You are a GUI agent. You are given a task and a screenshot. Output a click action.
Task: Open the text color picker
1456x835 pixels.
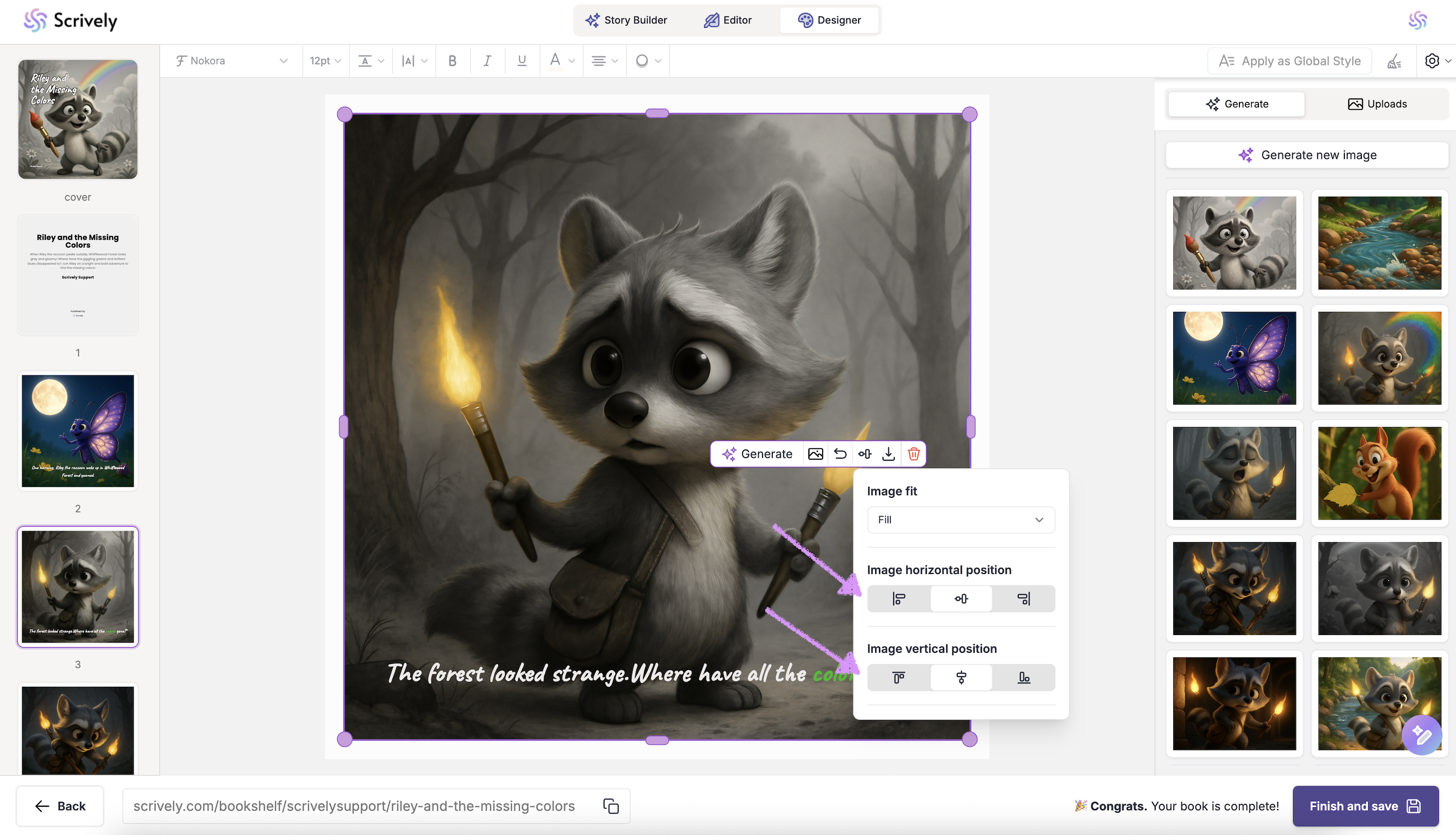pos(561,61)
